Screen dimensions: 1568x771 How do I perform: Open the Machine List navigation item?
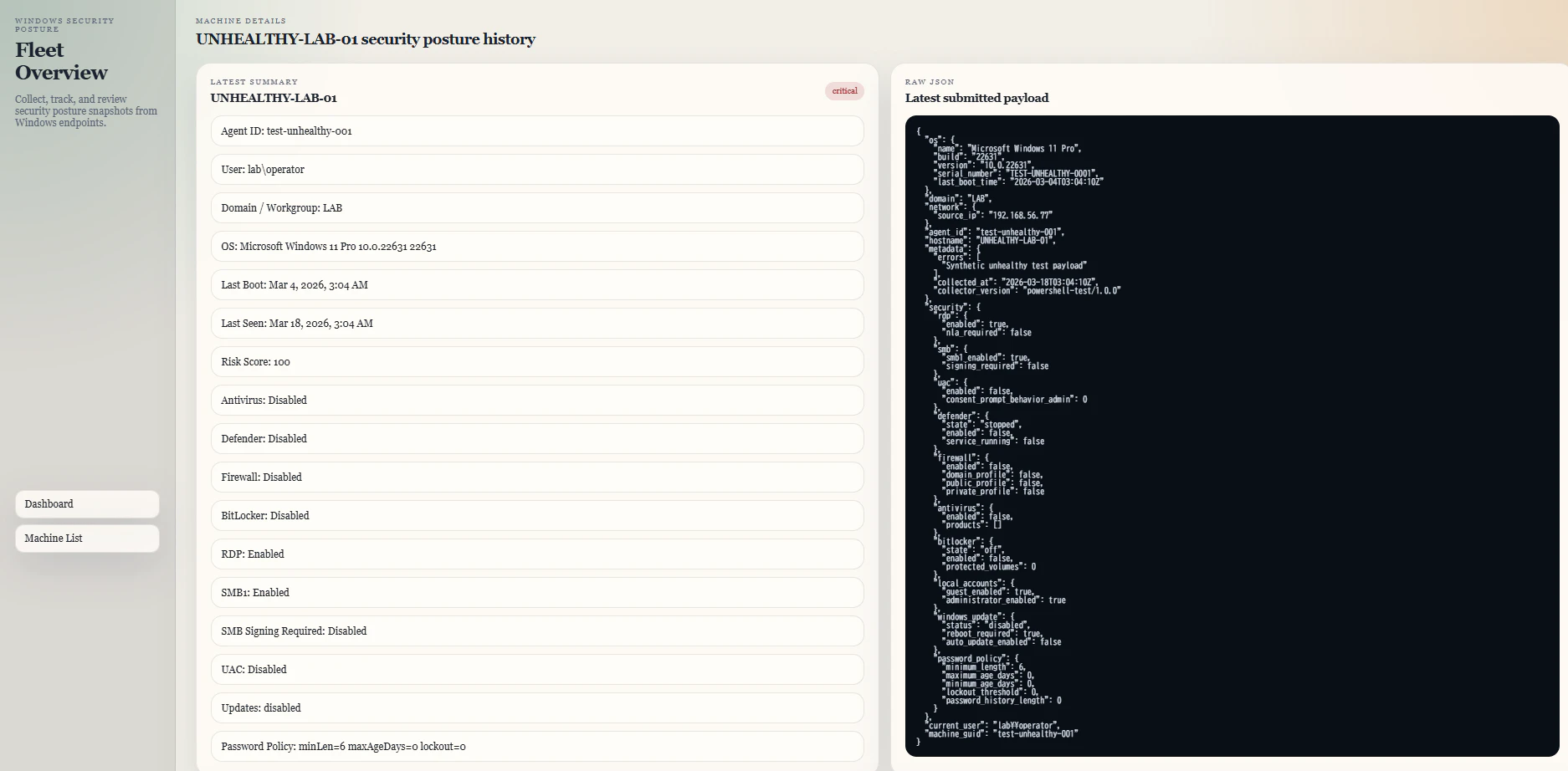87,539
